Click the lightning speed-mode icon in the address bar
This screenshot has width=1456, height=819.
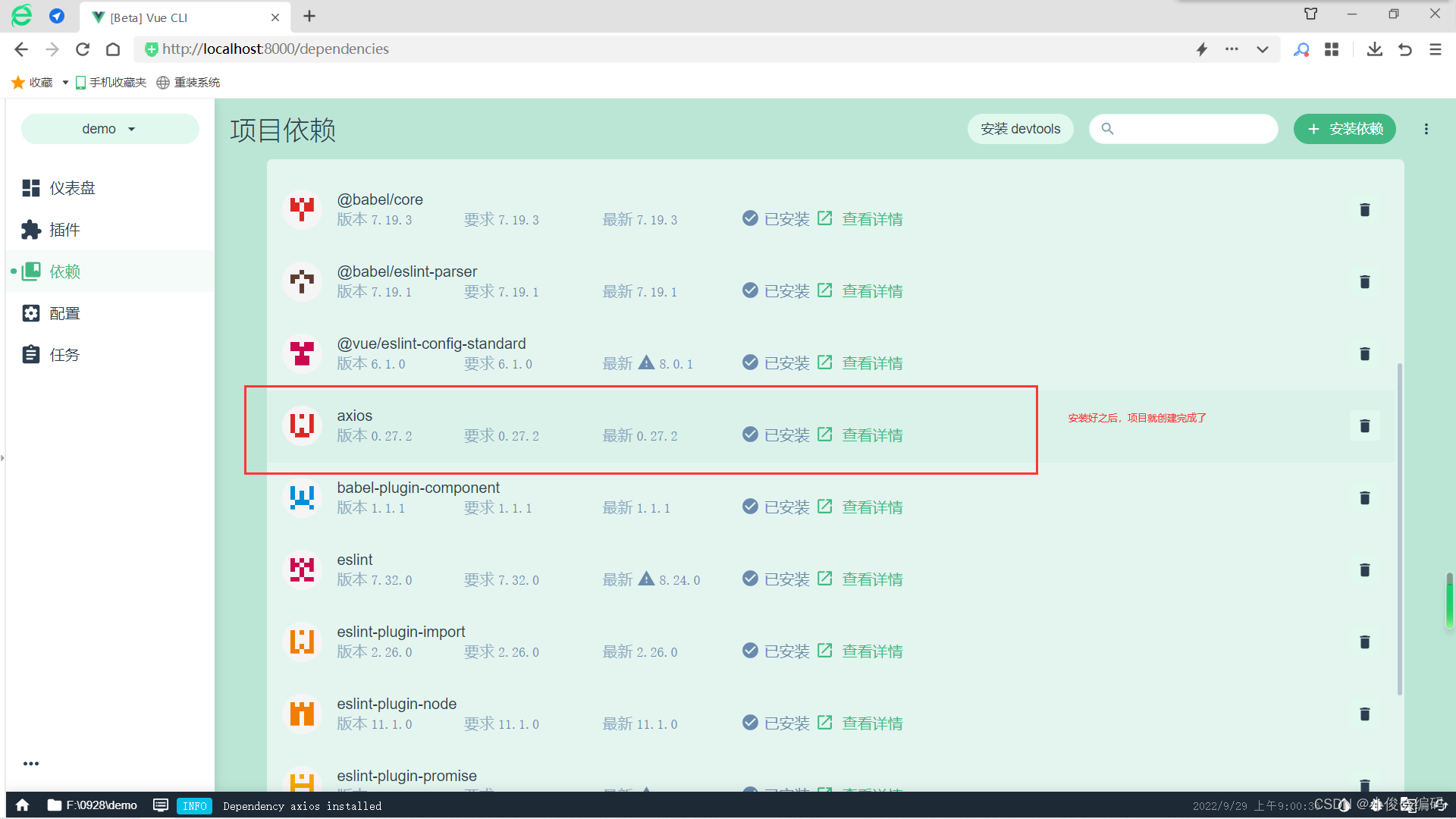tap(1202, 49)
